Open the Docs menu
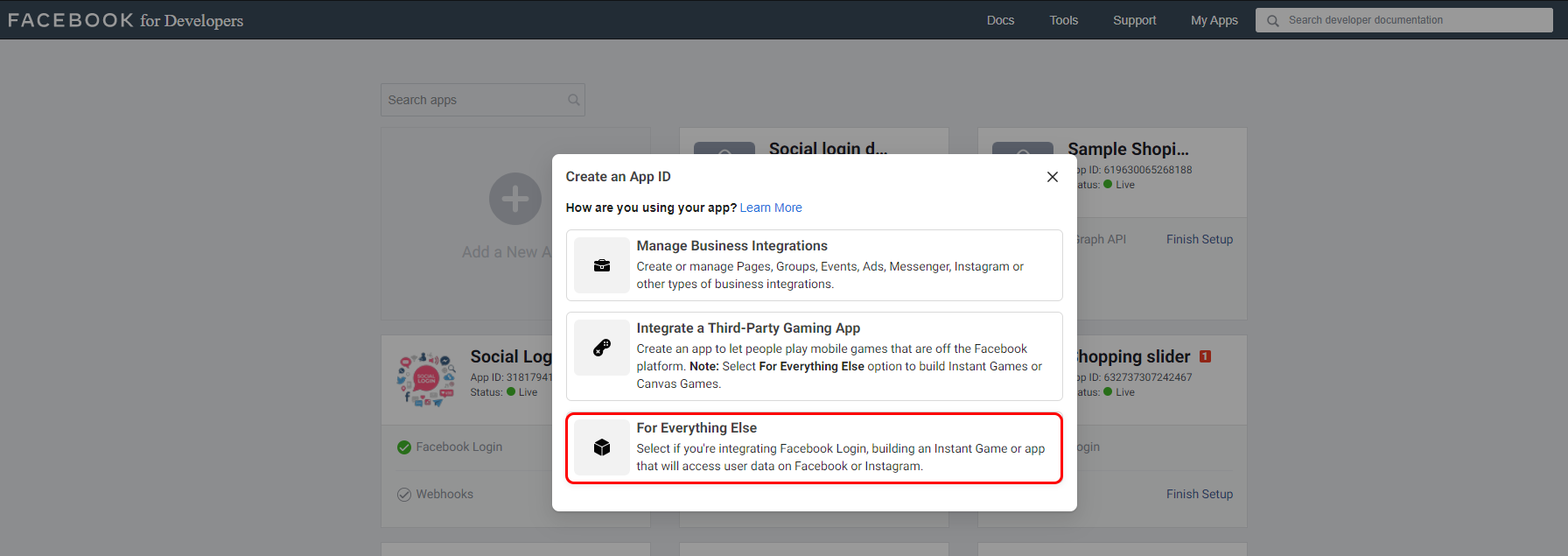Image resolution: width=1568 pixels, height=556 pixels. pos(1000,20)
